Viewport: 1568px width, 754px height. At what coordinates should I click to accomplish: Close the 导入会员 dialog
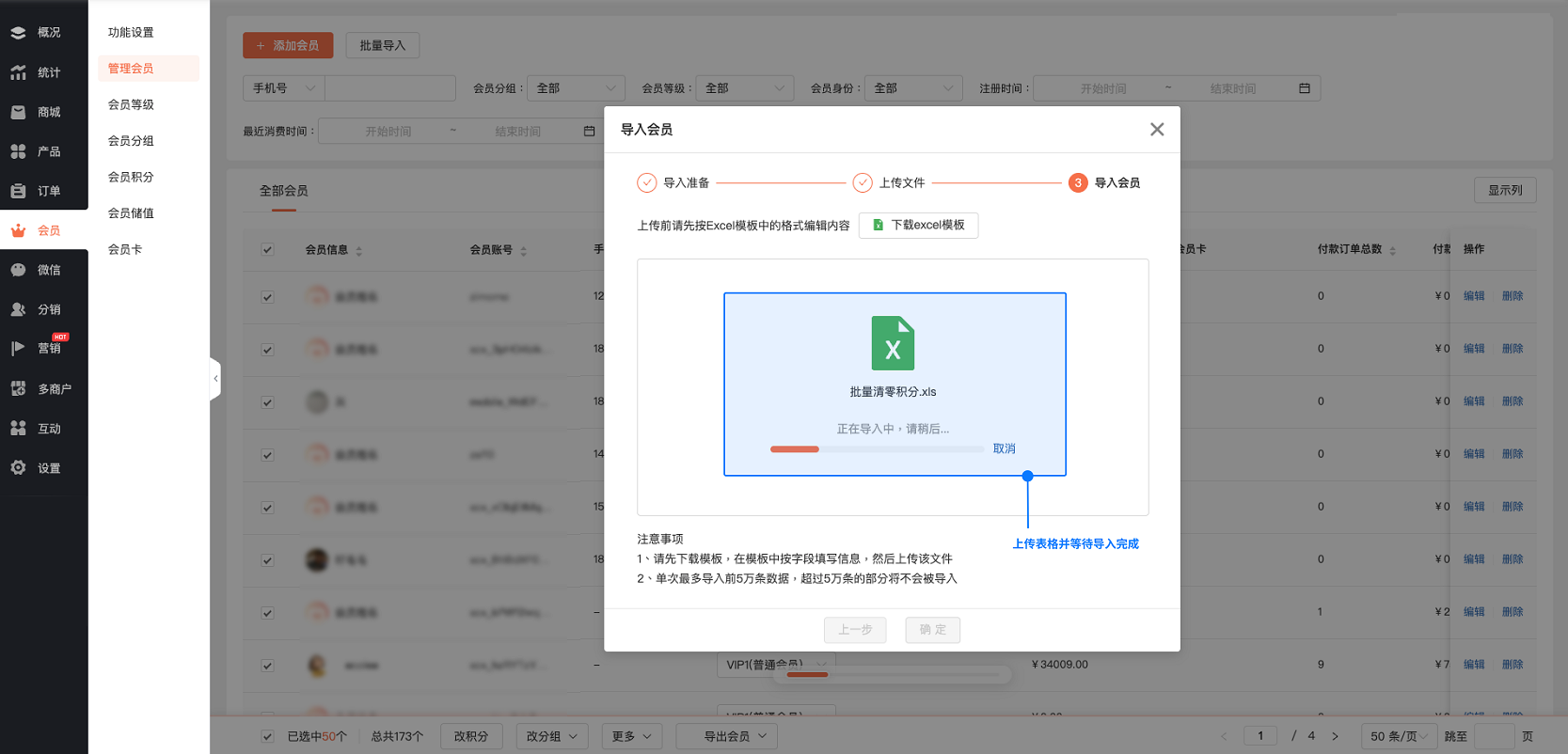point(1157,130)
